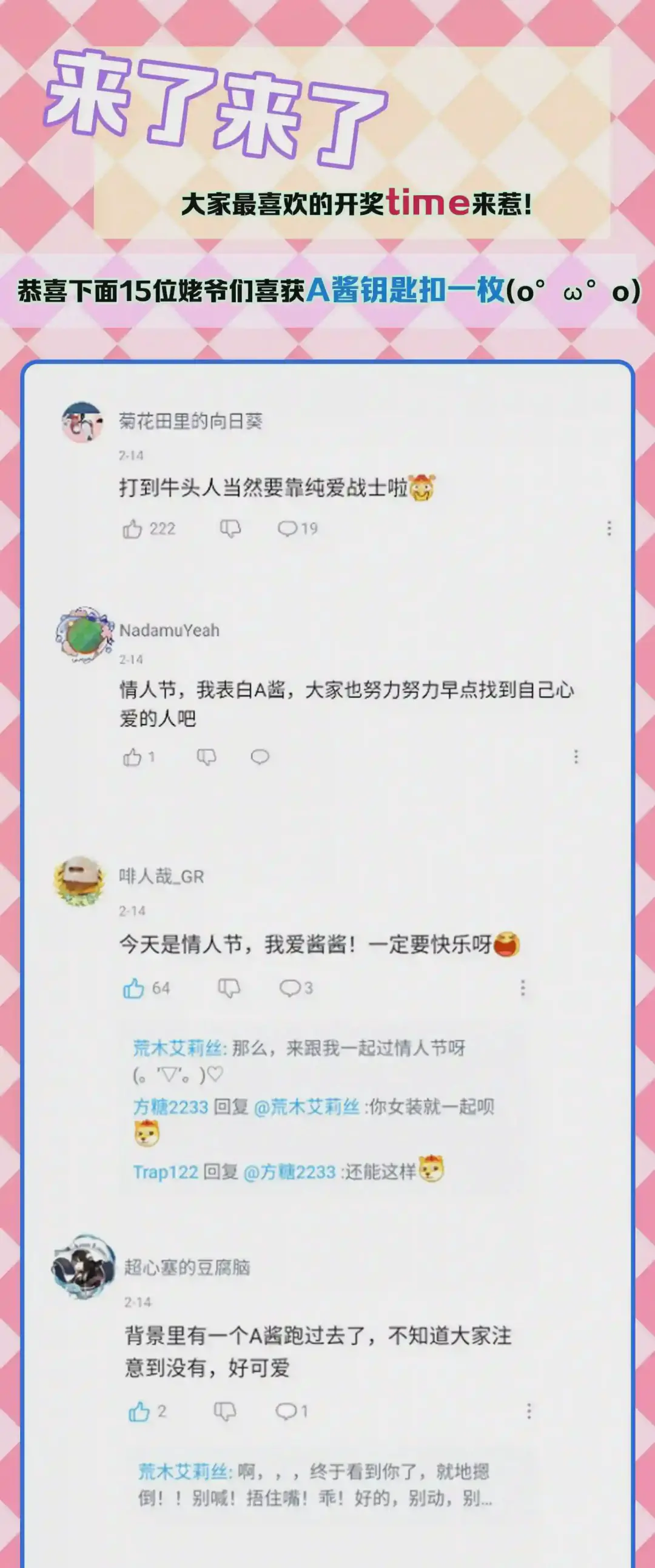Open the three-dot menu on NadamuYeah's comment

coord(576,757)
